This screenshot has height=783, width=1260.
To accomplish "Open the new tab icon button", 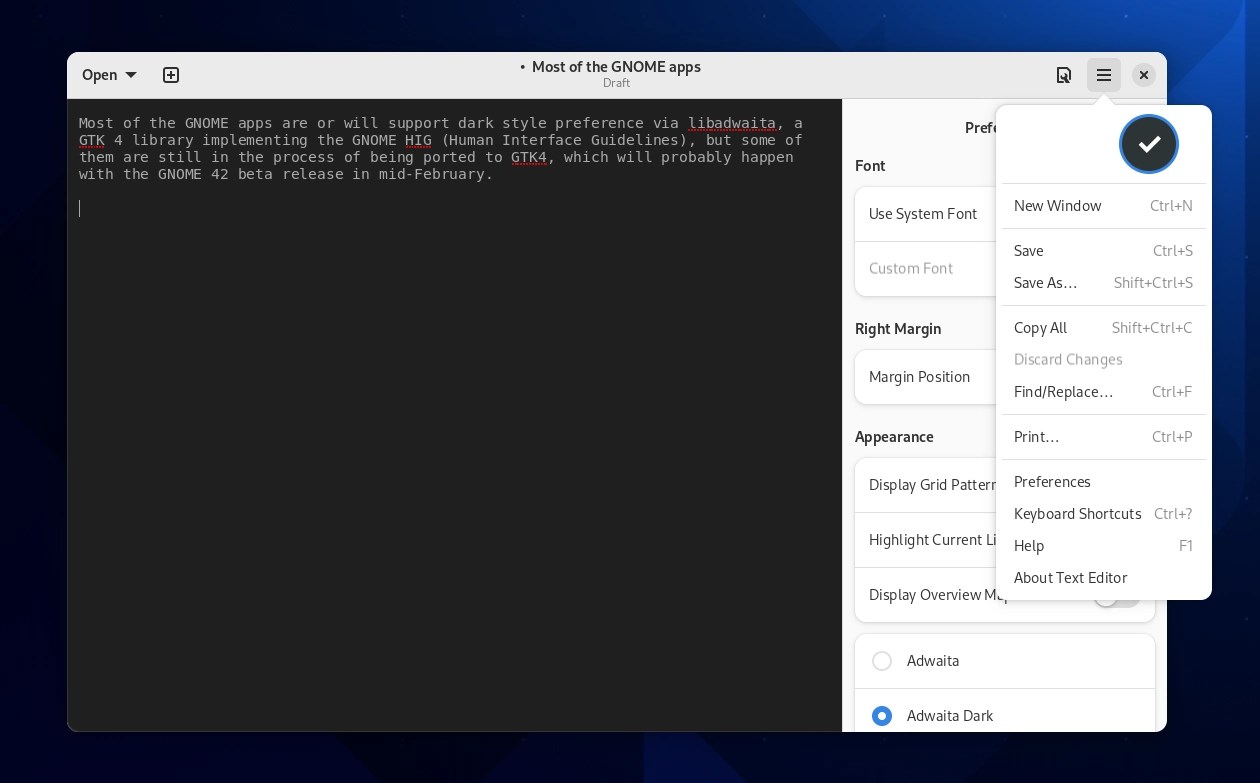I will coord(171,75).
